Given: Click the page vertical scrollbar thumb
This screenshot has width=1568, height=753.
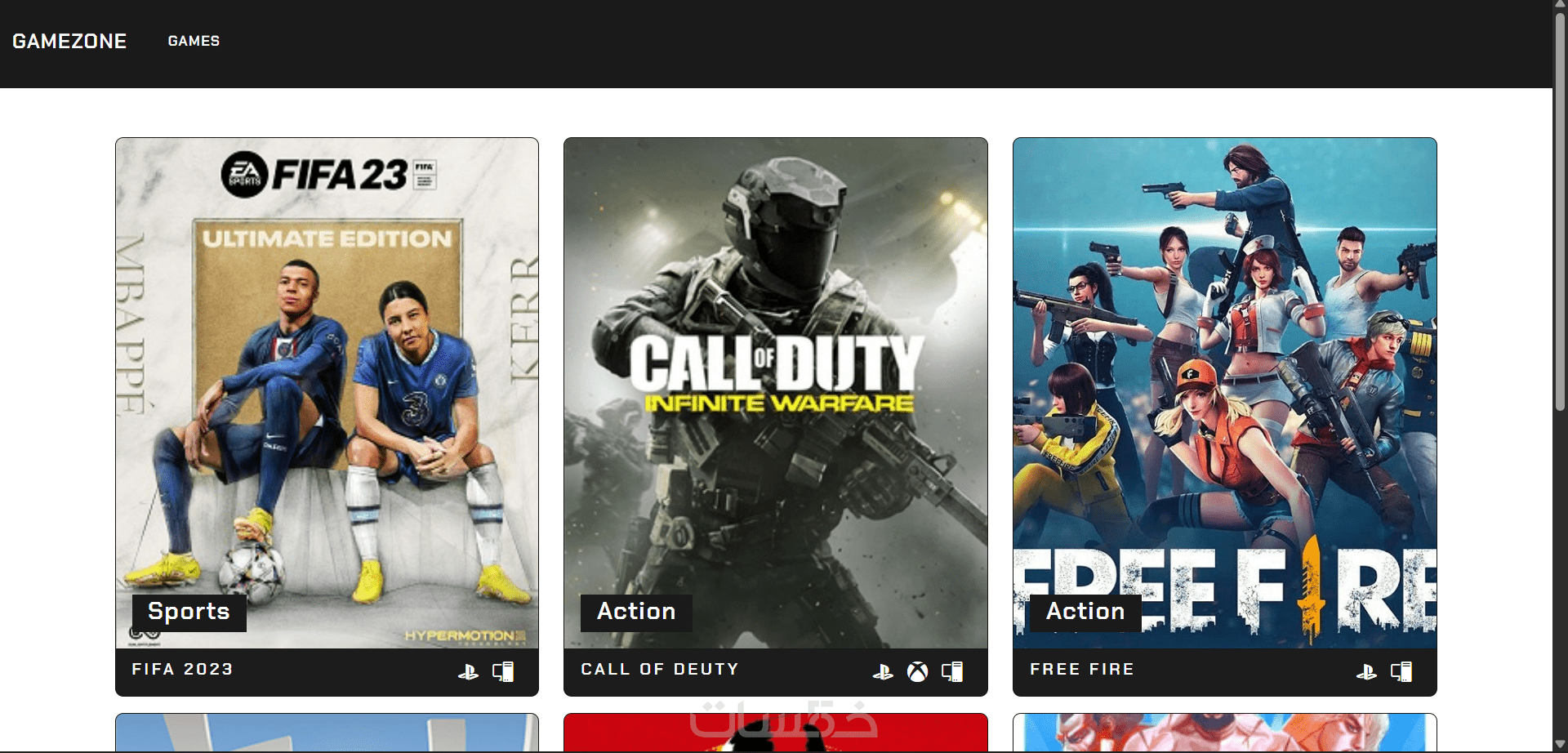Looking at the screenshot, I should click(x=1560, y=211).
